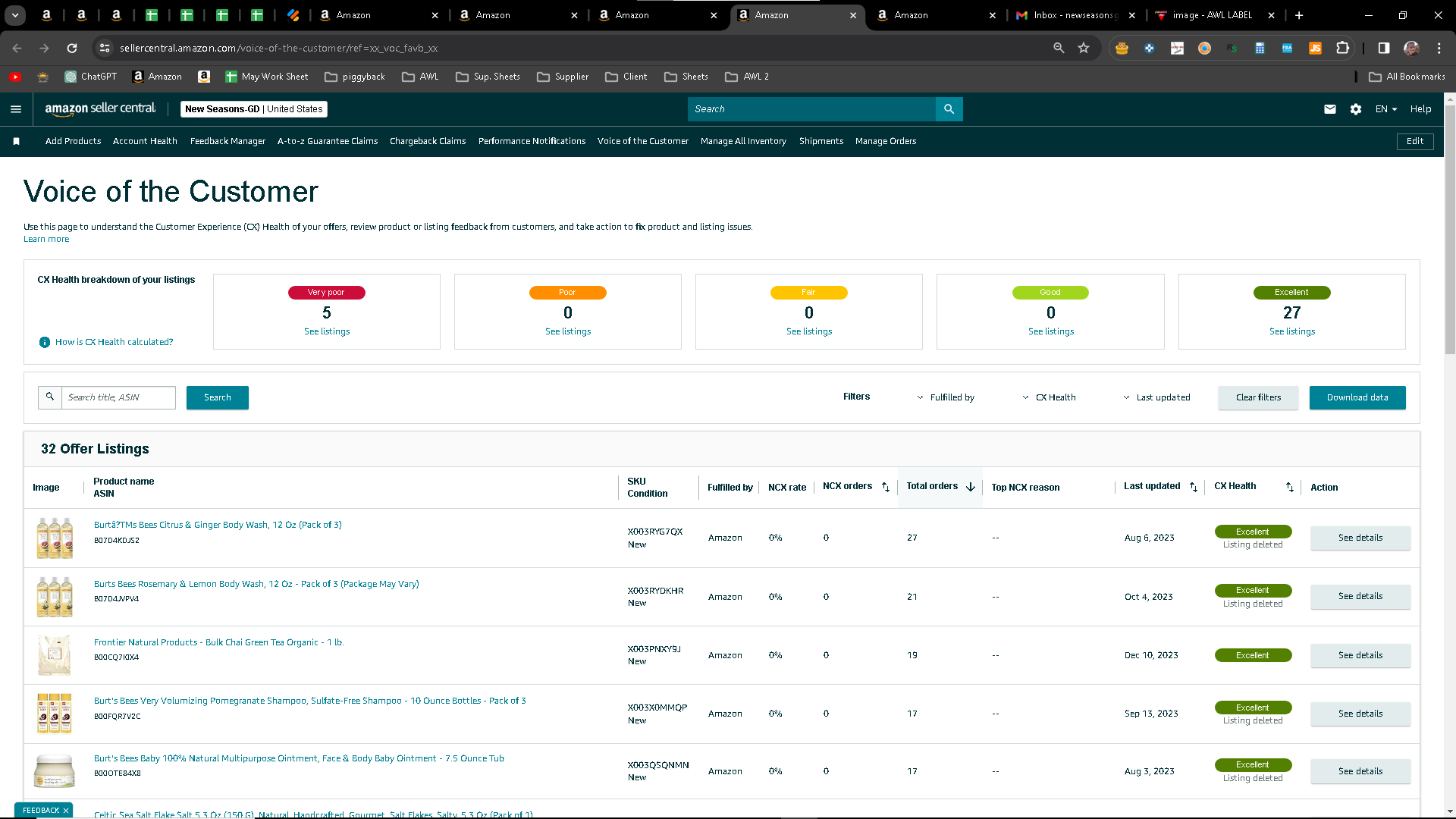View site information icon in the address bar
Image resolution: width=1456 pixels, height=819 pixels.
[x=105, y=48]
